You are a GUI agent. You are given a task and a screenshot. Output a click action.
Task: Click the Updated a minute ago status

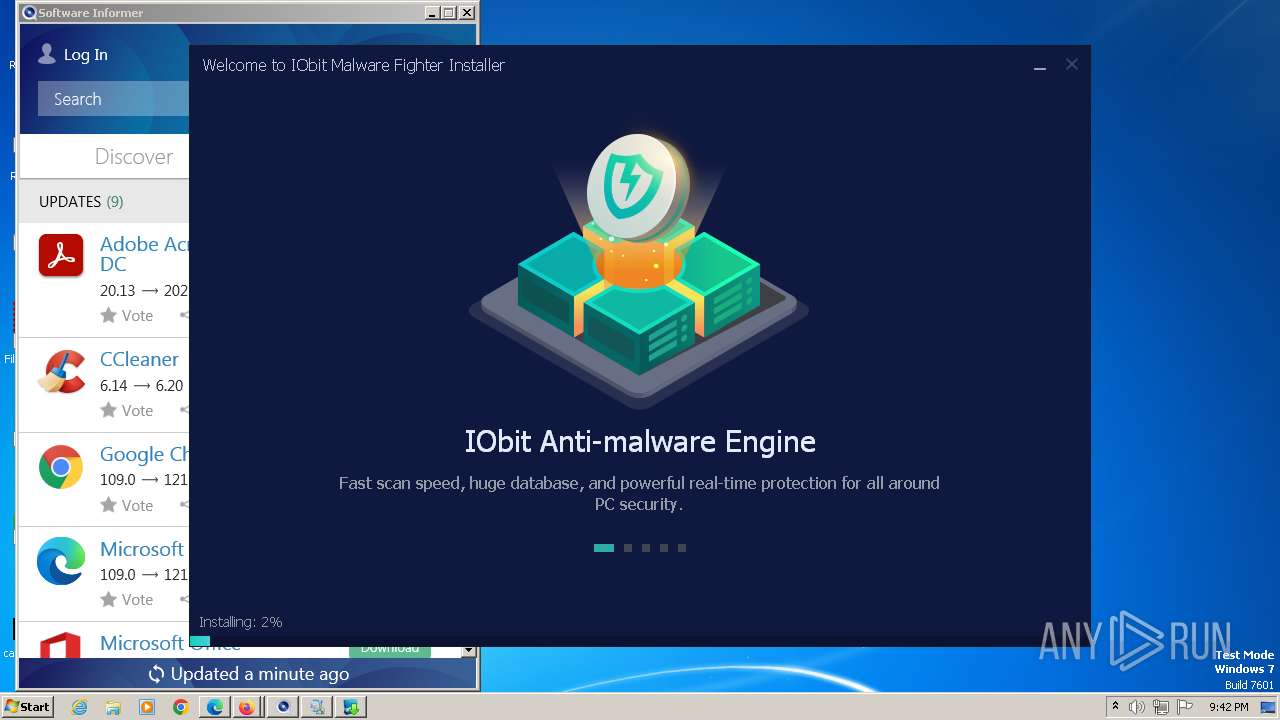click(x=260, y=674)
